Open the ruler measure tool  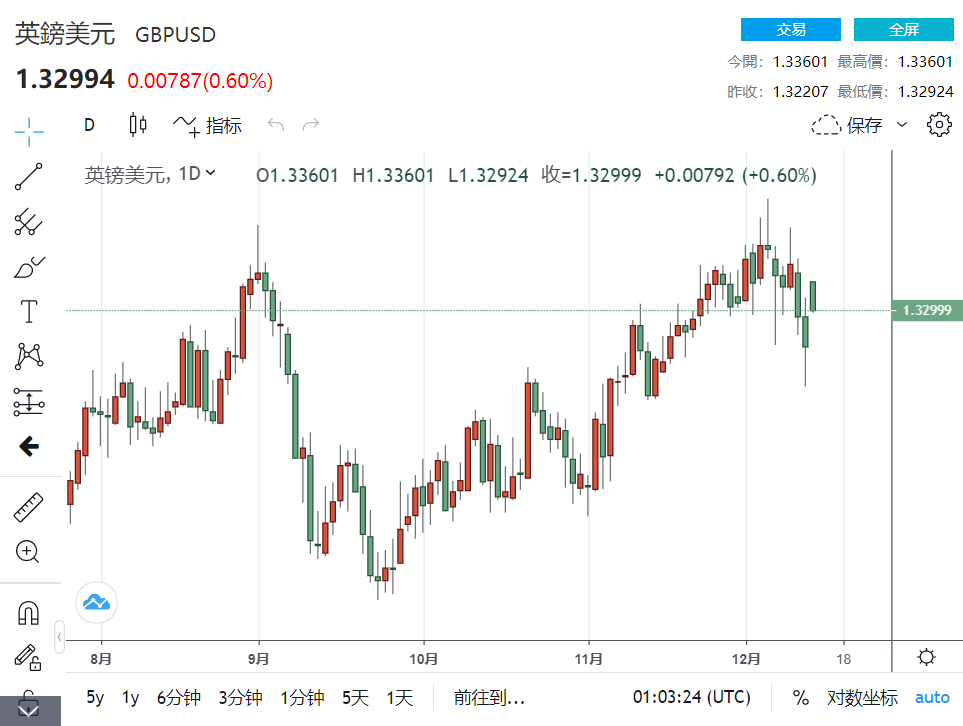[28, 508]
